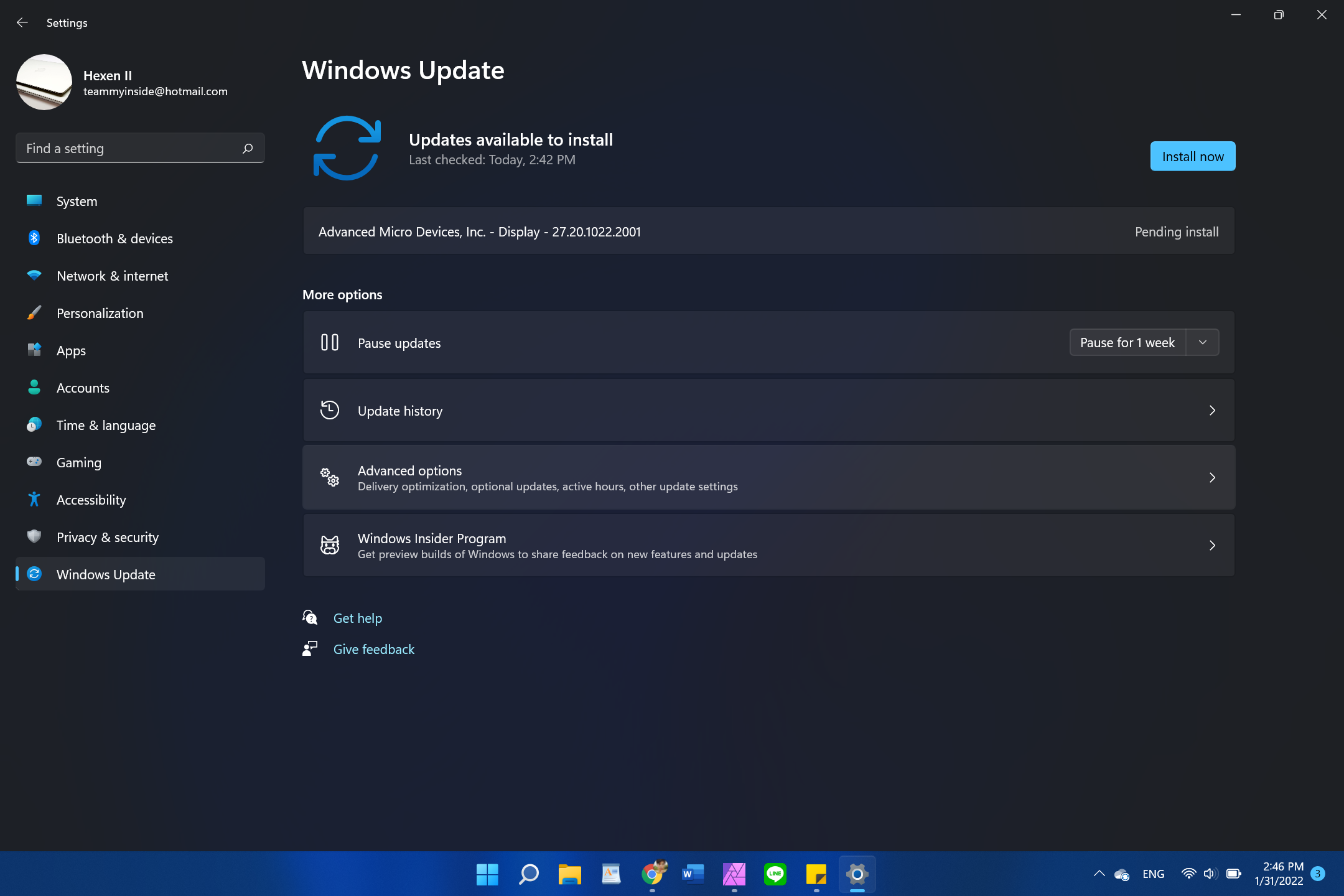Image resolution: width=1344 pixels, height=896 pixels.
Task: Click the search magnifier icon in Find a setting
Action: pyautogui.click(x=248, y=148)
